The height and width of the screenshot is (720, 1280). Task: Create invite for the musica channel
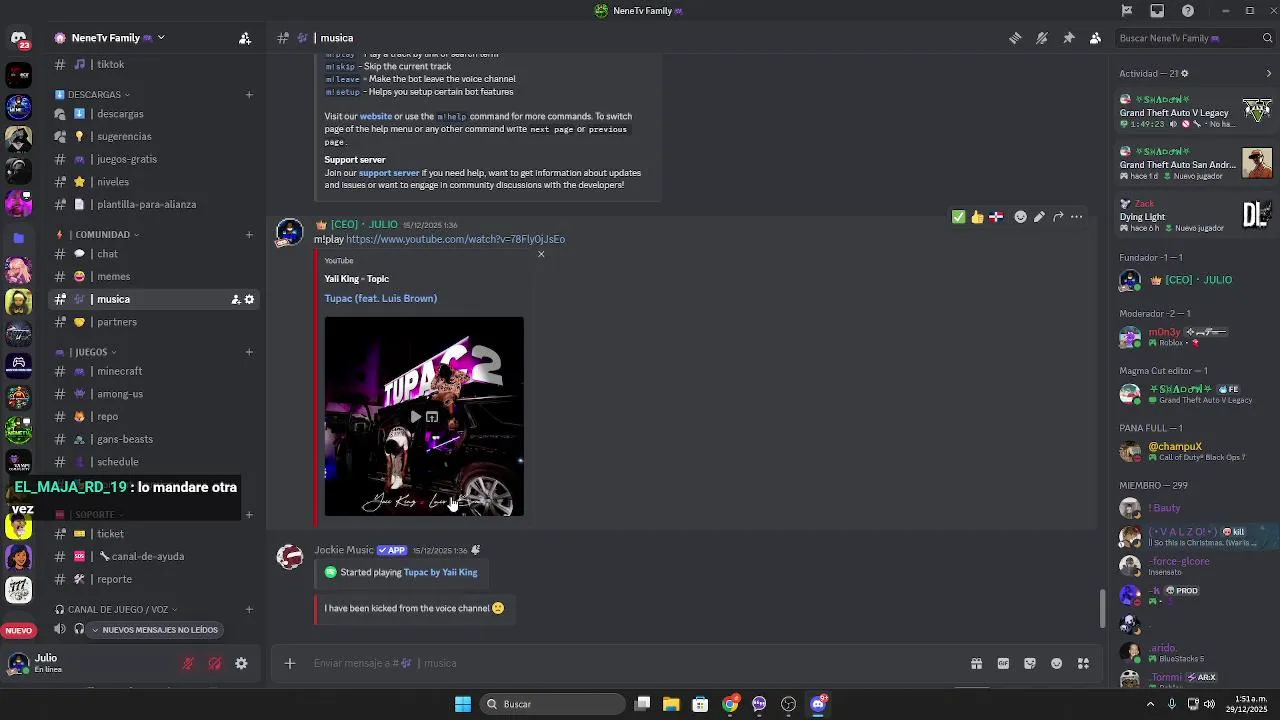click(x=236, y=299)
